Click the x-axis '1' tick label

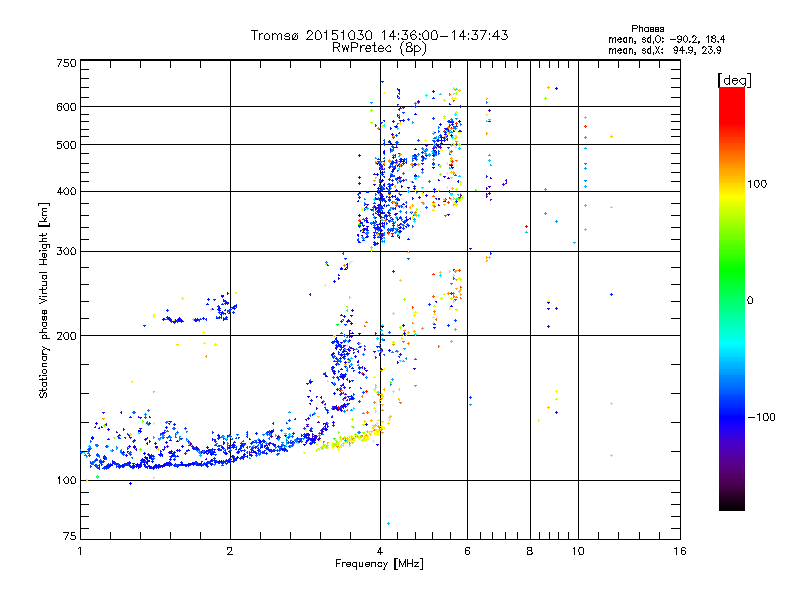(x=80, y=551)
